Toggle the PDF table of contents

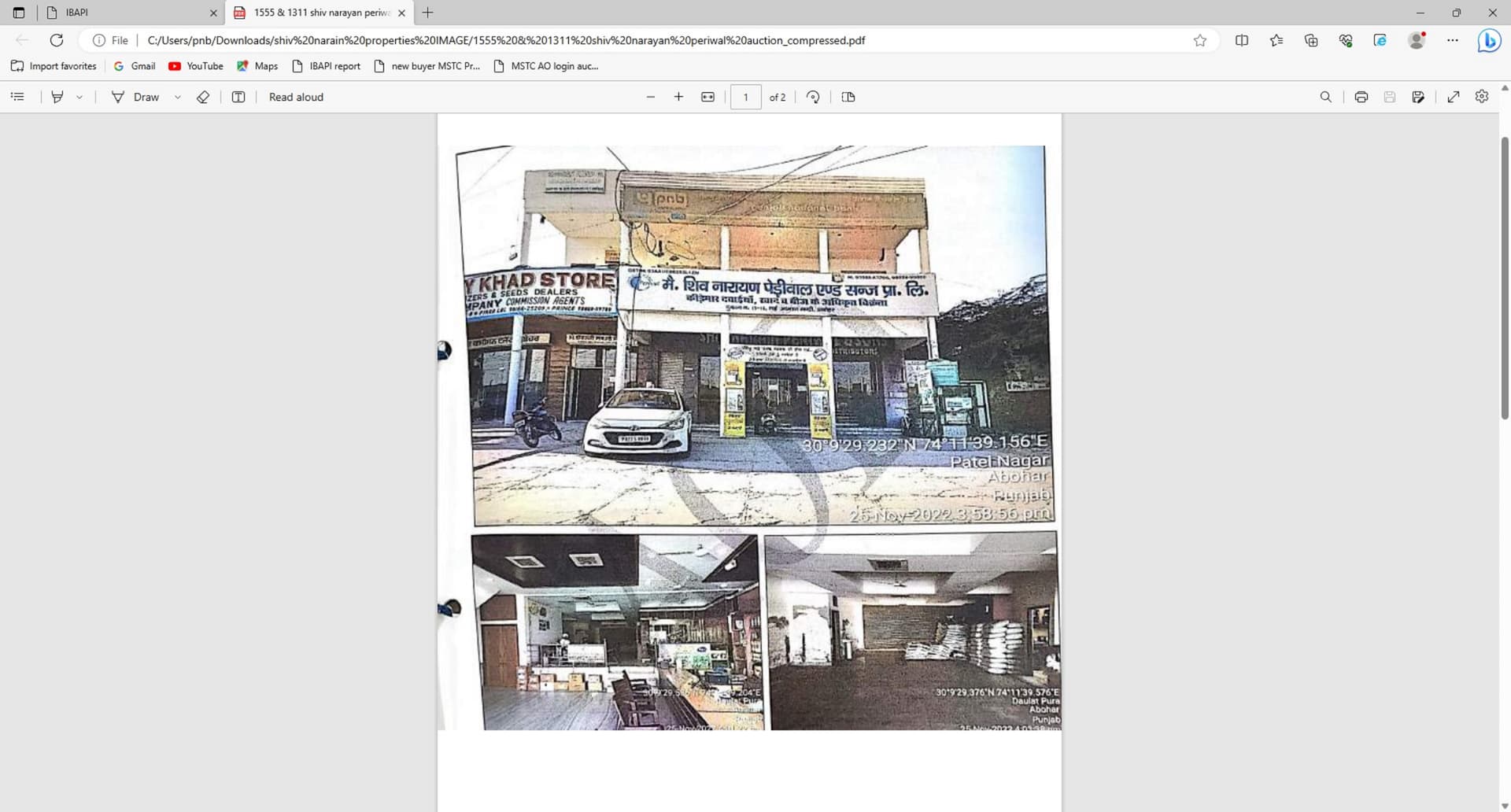tap(17, 97)
